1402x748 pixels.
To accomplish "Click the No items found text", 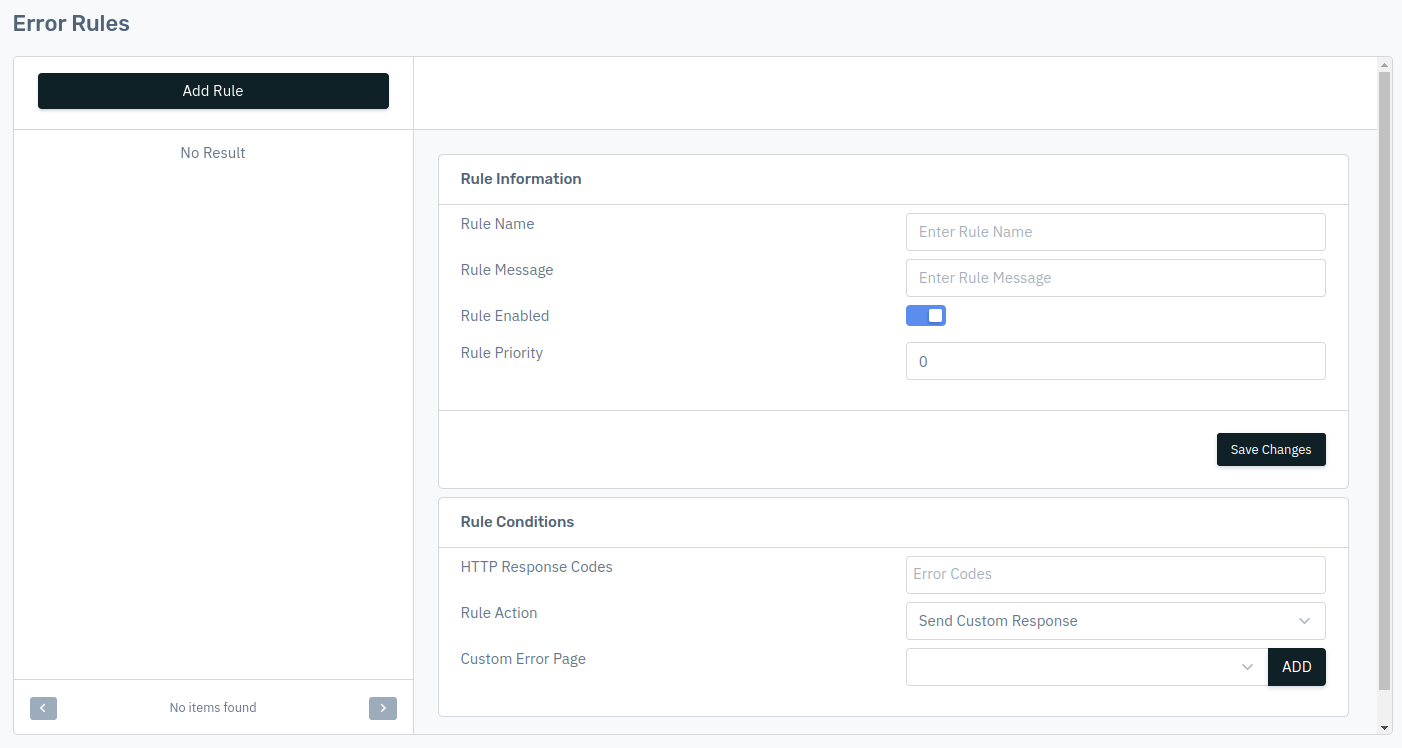I will point(213,708).
